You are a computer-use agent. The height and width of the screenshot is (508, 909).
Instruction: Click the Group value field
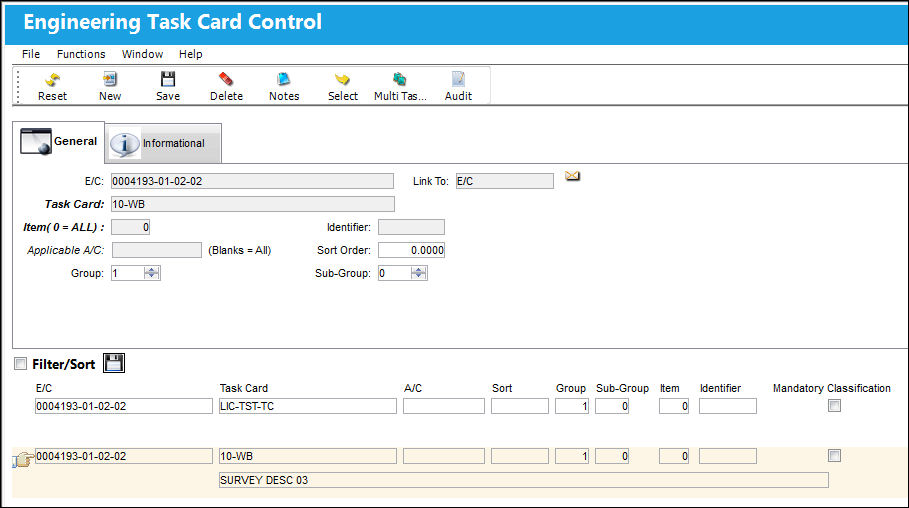(128, 273)
